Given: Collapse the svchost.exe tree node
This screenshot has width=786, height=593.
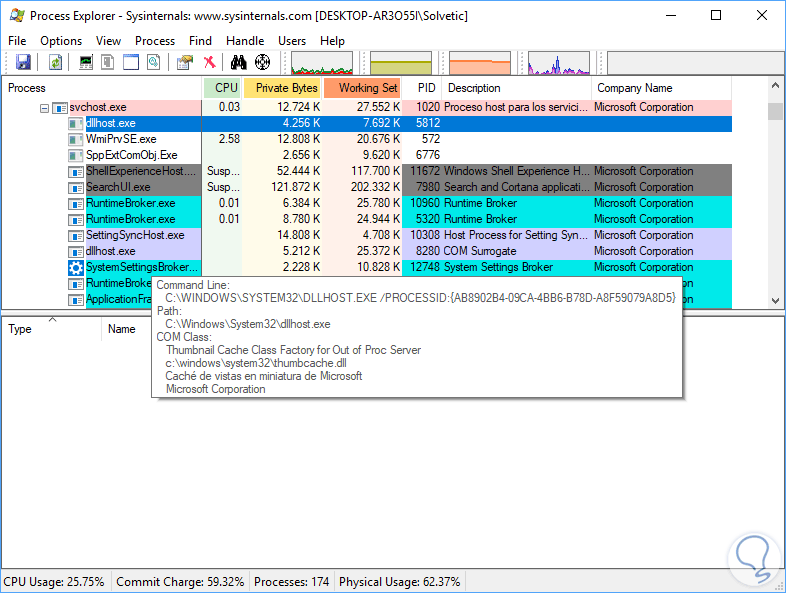Looking at the screenshot, I should pyautogui.click(x=45, y=108).
